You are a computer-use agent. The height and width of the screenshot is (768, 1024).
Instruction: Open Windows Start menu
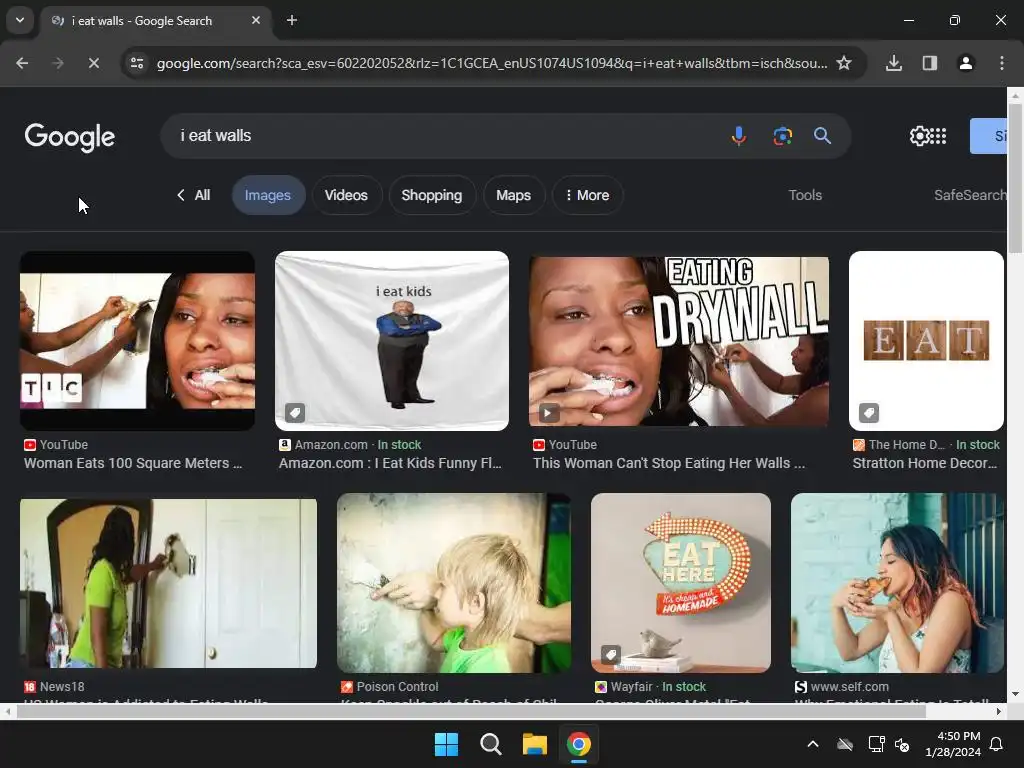(447, 744)
